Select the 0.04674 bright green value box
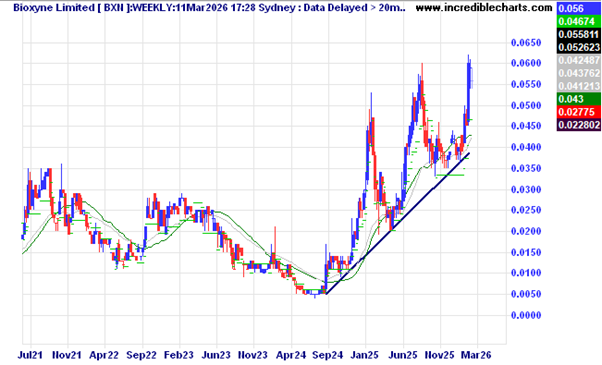Image resolution: width=602 pixels, height=365 pixels. tap(579, 21)
